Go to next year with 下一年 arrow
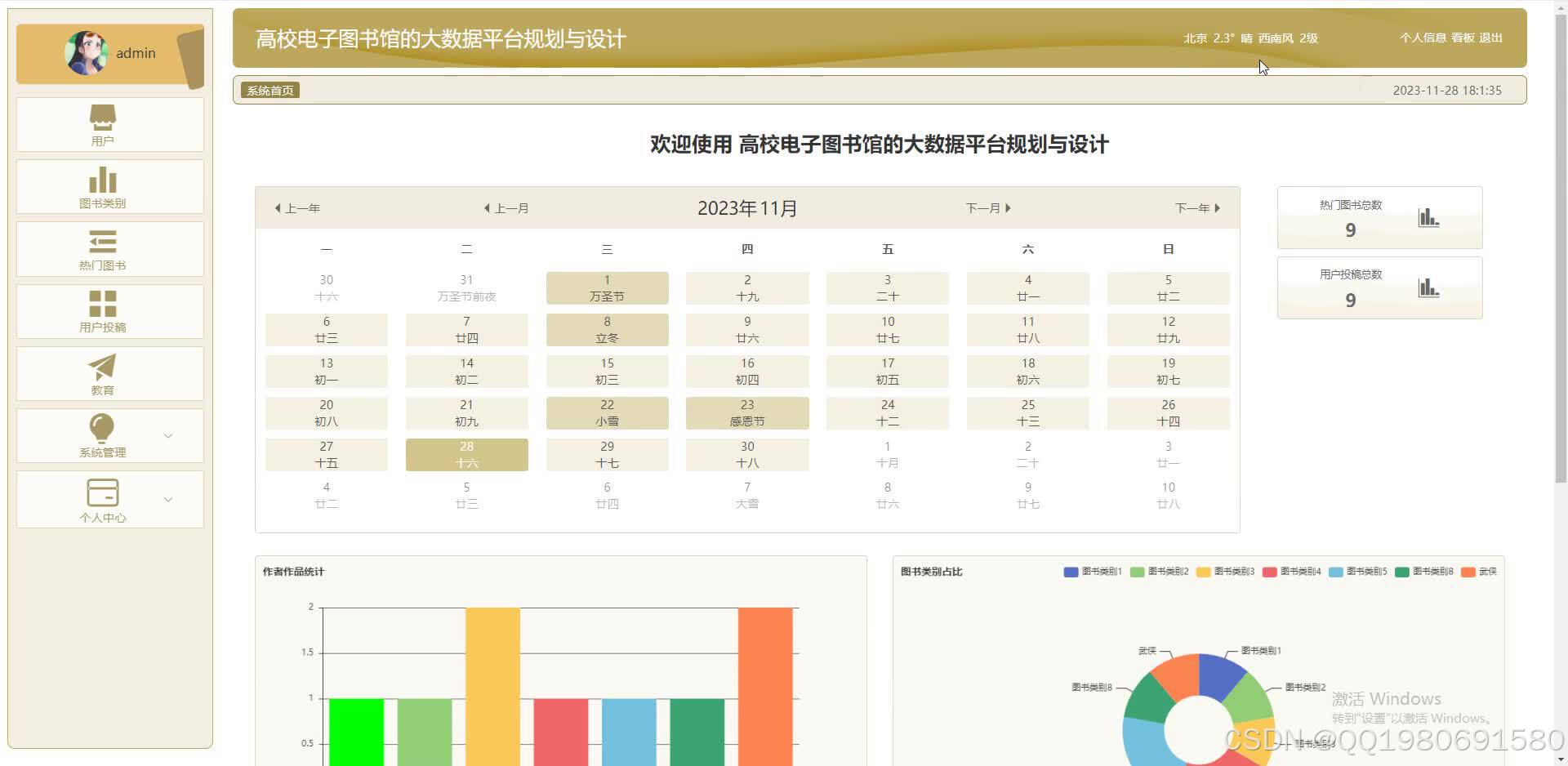The width and height of the screenshot is (1568, 766). 1197,208
